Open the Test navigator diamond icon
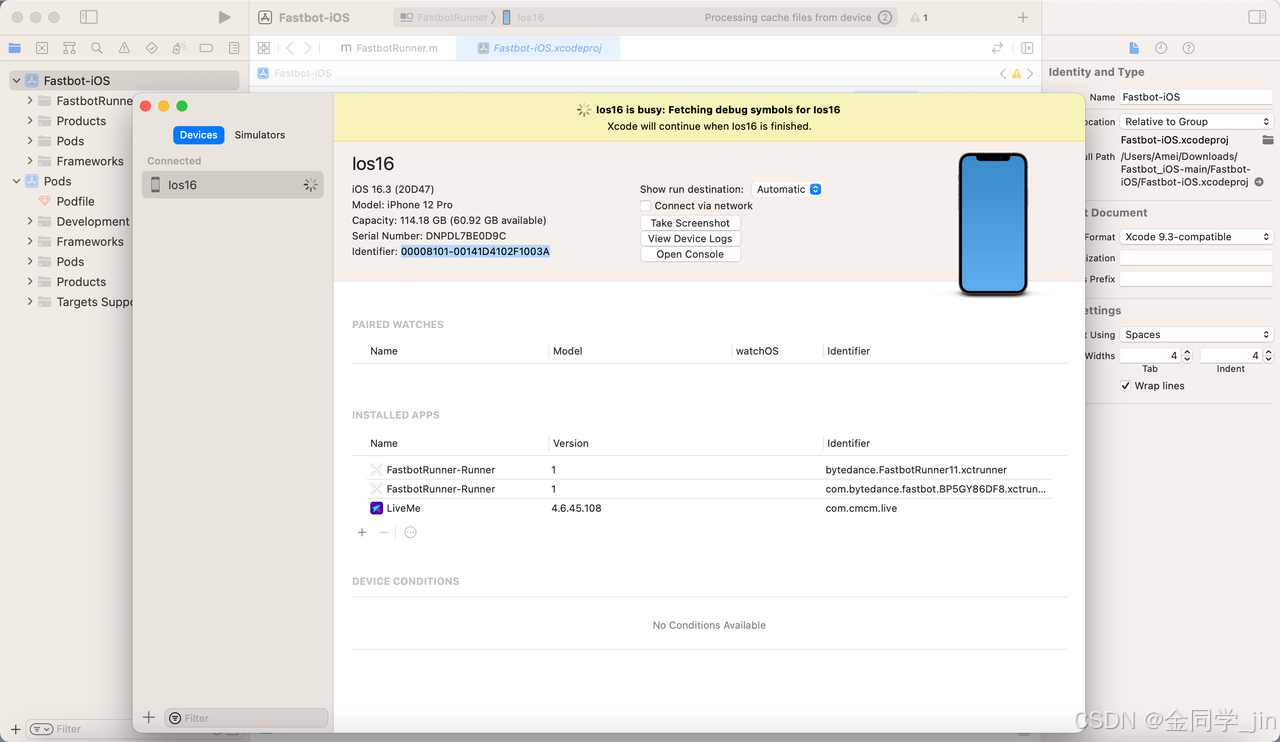 click(x=151, y=48)
